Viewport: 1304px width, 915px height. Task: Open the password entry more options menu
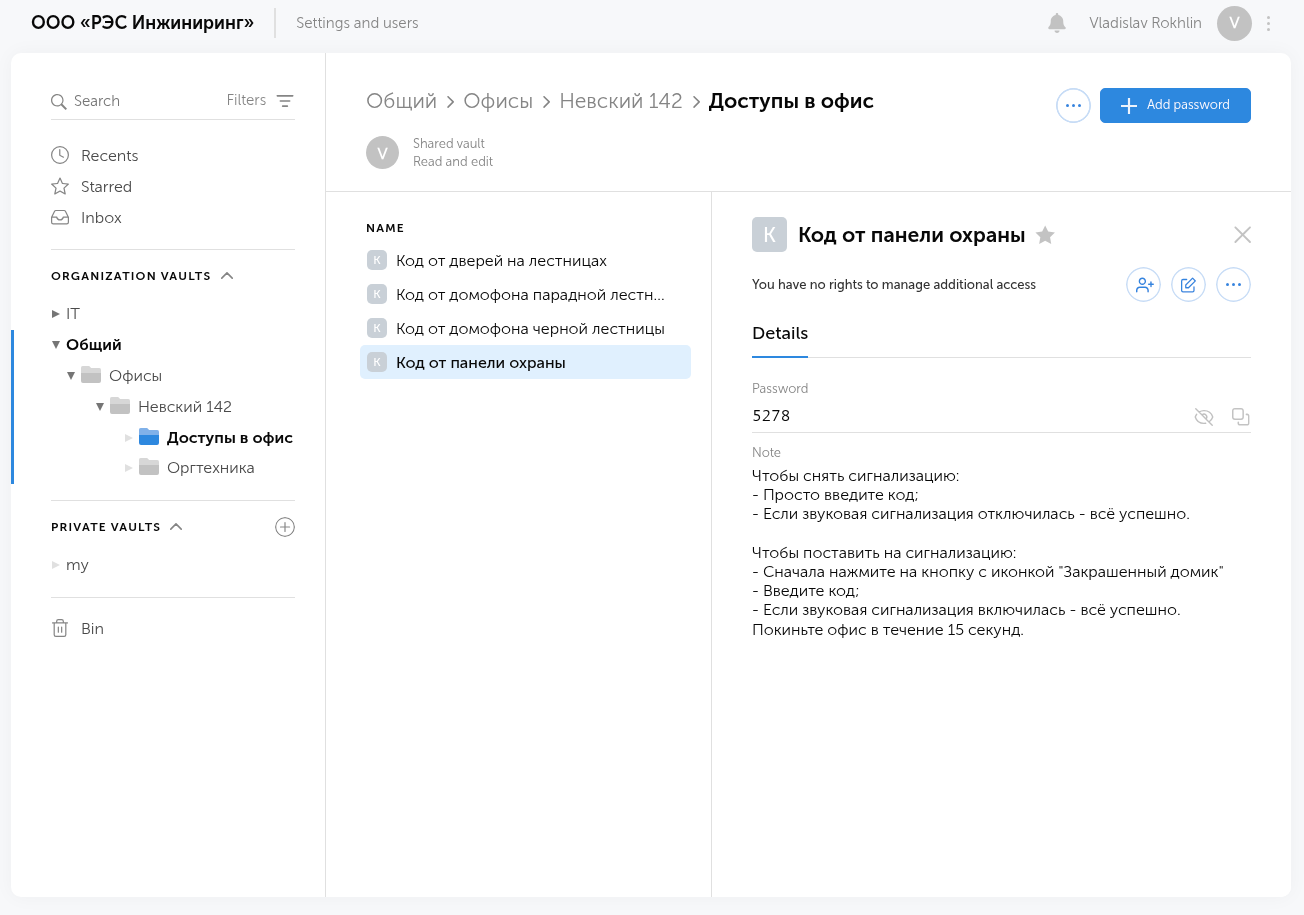(1233, 285)
